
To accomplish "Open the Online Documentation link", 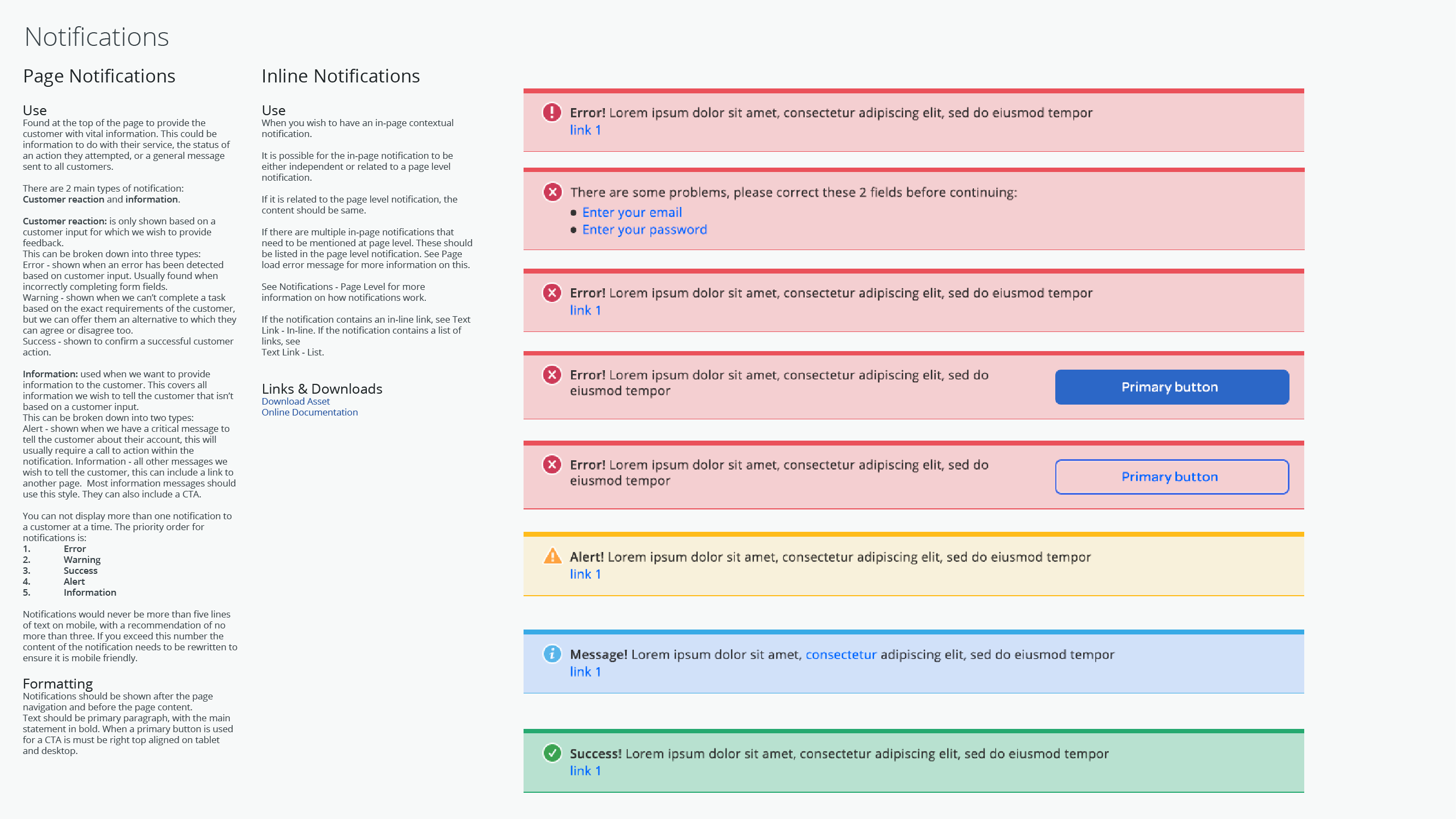I will (x=309, y=412).
